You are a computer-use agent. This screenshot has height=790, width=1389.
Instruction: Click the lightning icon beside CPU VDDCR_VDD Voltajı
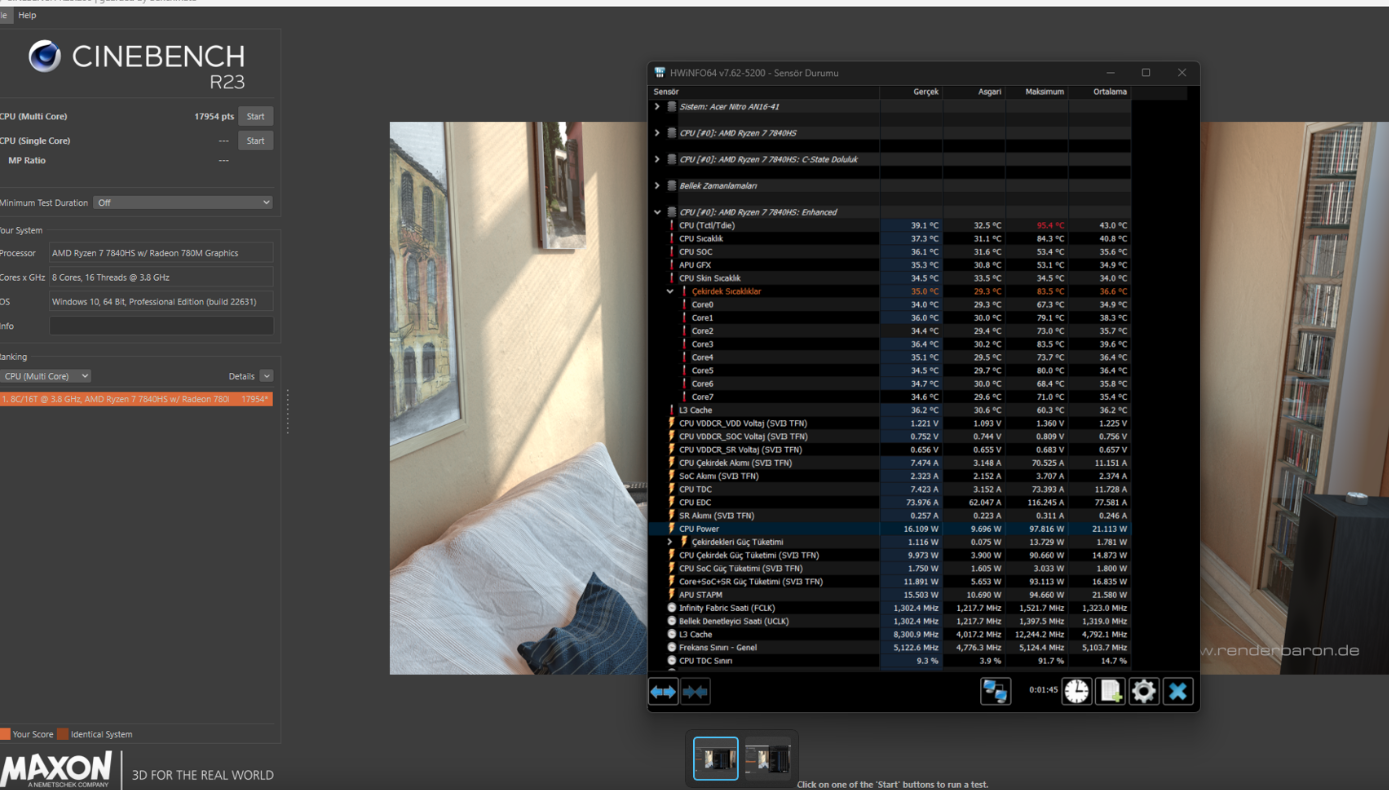[672, 423]
